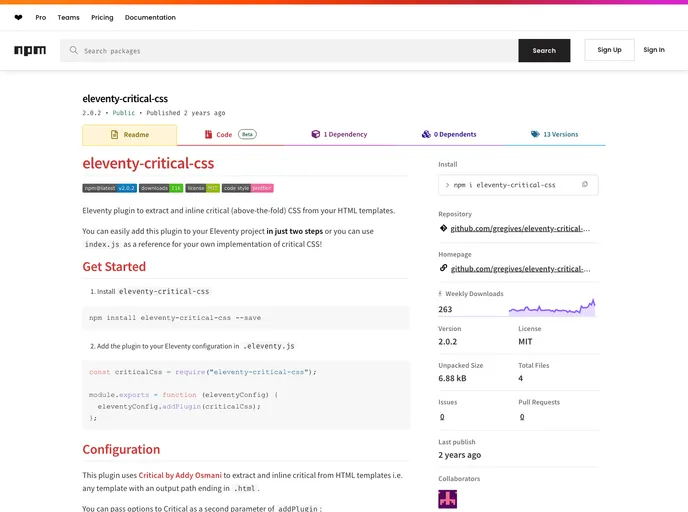Follow the Critical by Addy Osmani link
Viewport: 688px width, 512px height.
180,475
